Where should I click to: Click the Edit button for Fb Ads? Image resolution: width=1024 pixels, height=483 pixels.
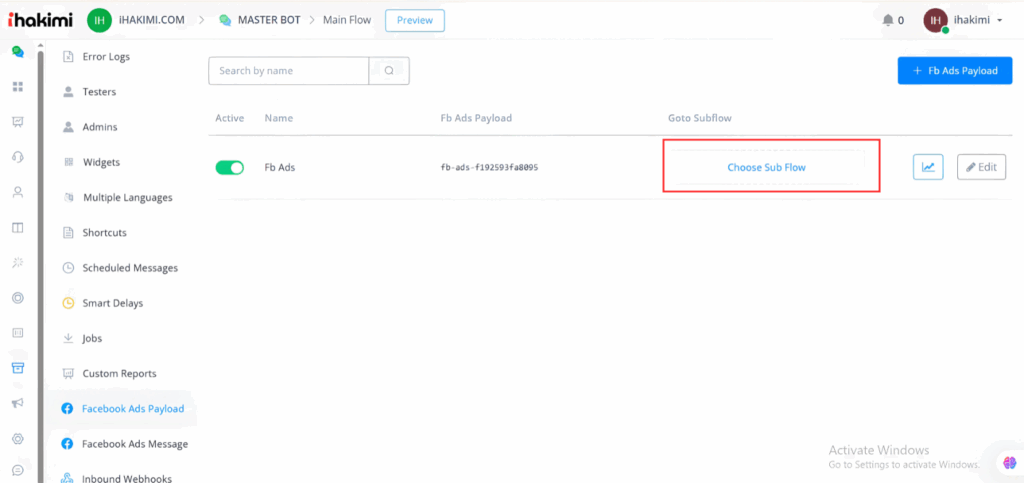[x=981, y=167]
